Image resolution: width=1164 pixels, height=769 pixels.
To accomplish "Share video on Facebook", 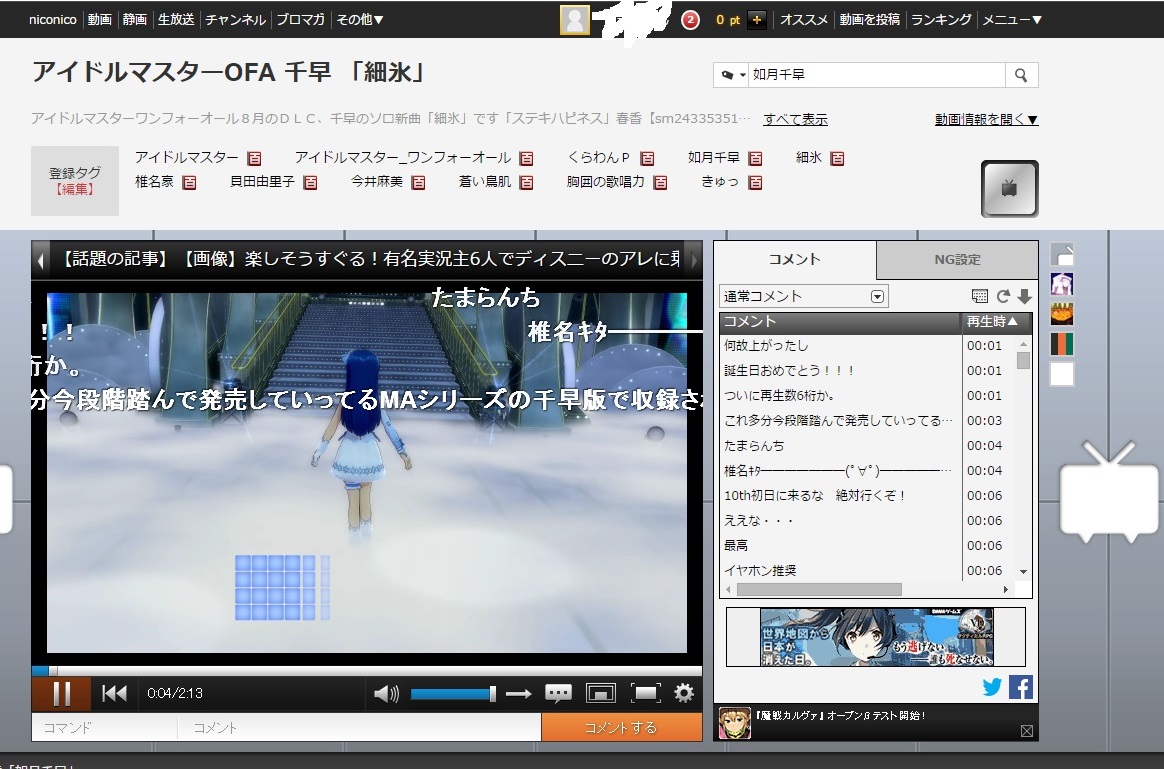I will click(1021, 687).
